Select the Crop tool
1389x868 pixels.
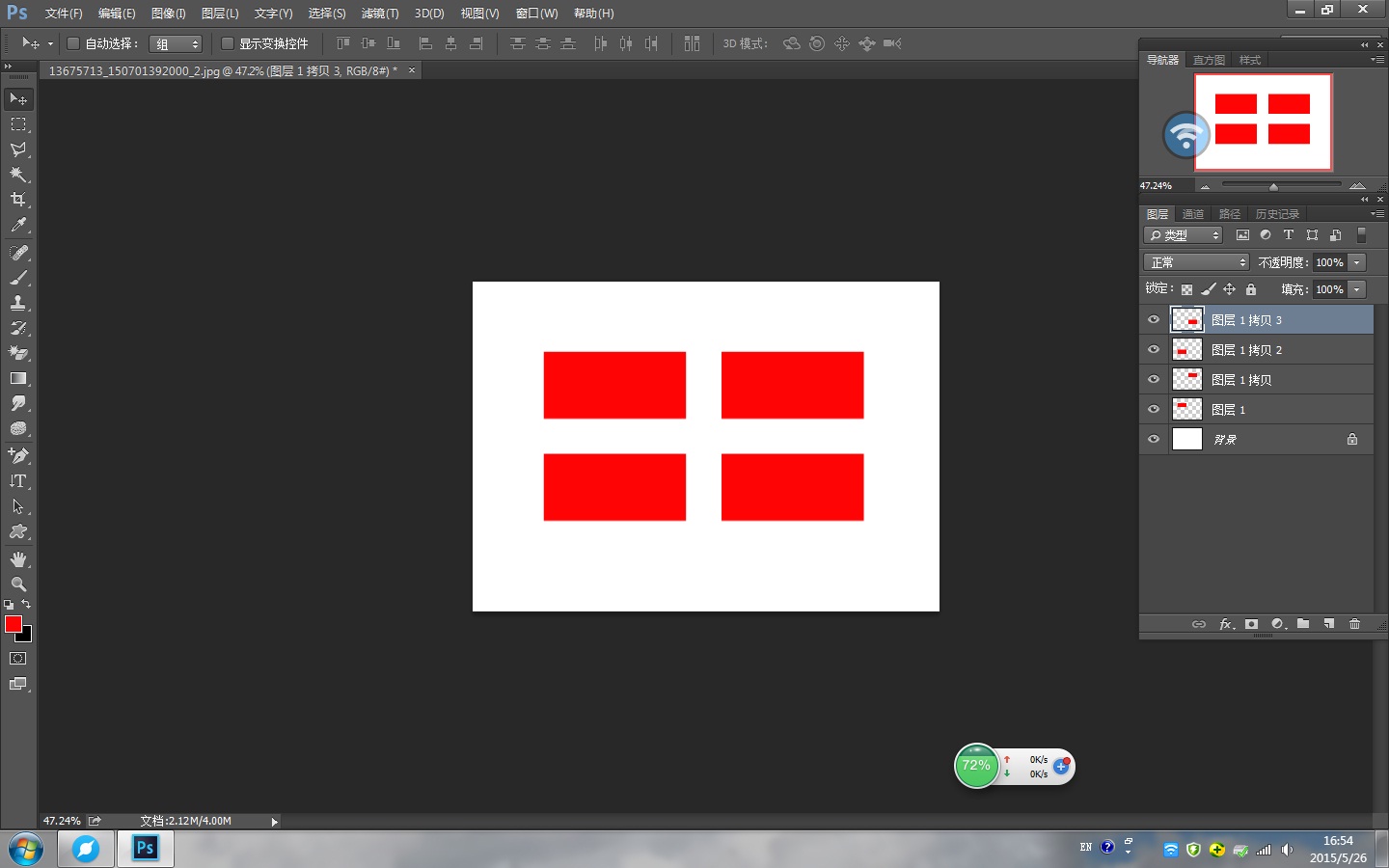[x=18, y=200]
